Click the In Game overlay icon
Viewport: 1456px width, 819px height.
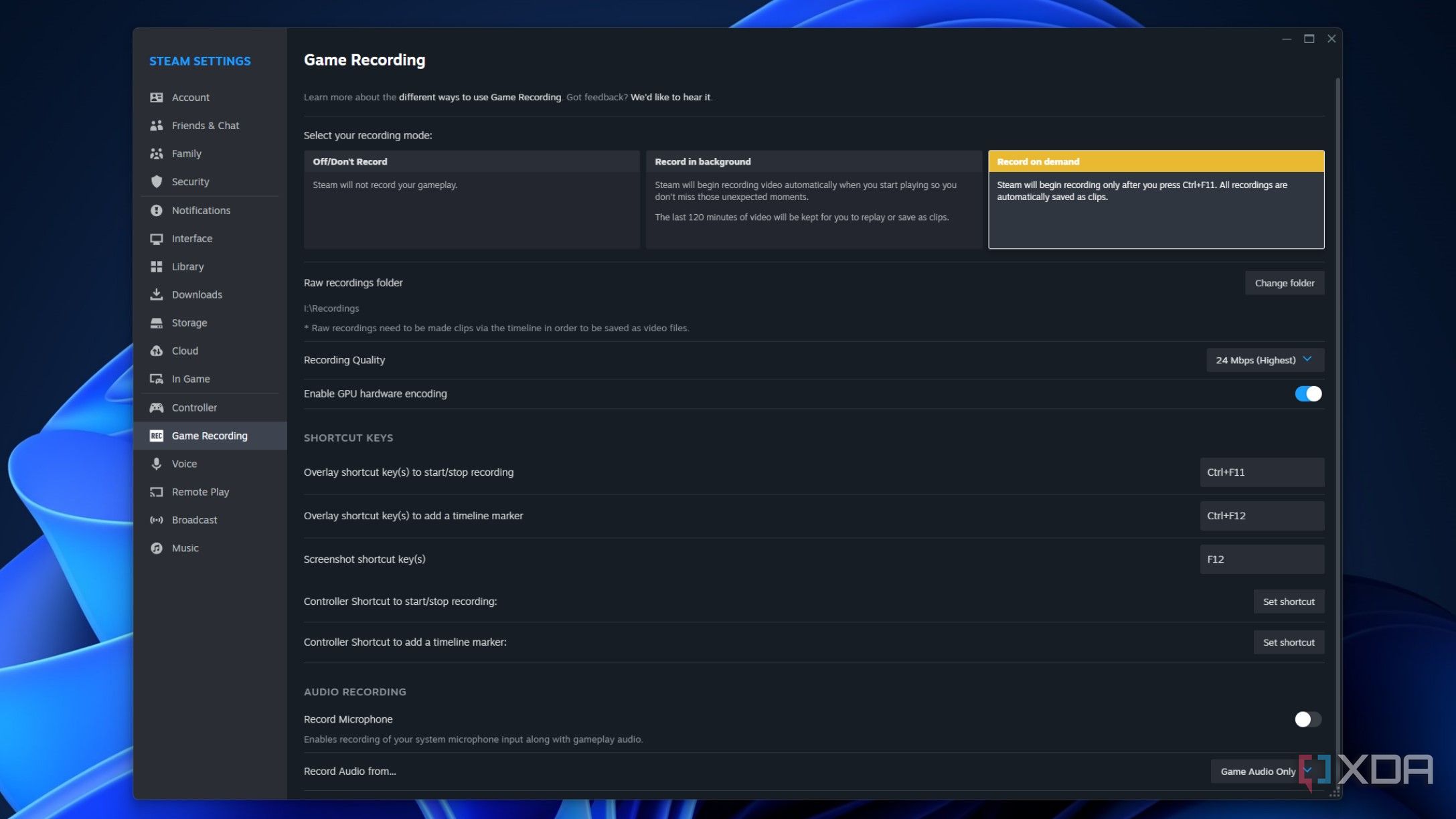point(156,379)
